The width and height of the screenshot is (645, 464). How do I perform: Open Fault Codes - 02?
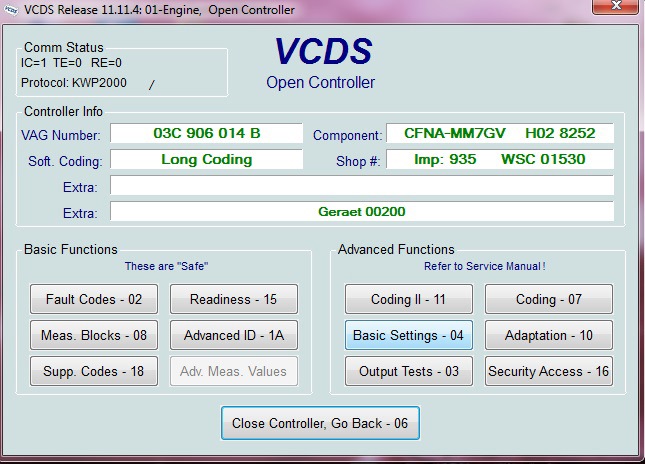94,299
